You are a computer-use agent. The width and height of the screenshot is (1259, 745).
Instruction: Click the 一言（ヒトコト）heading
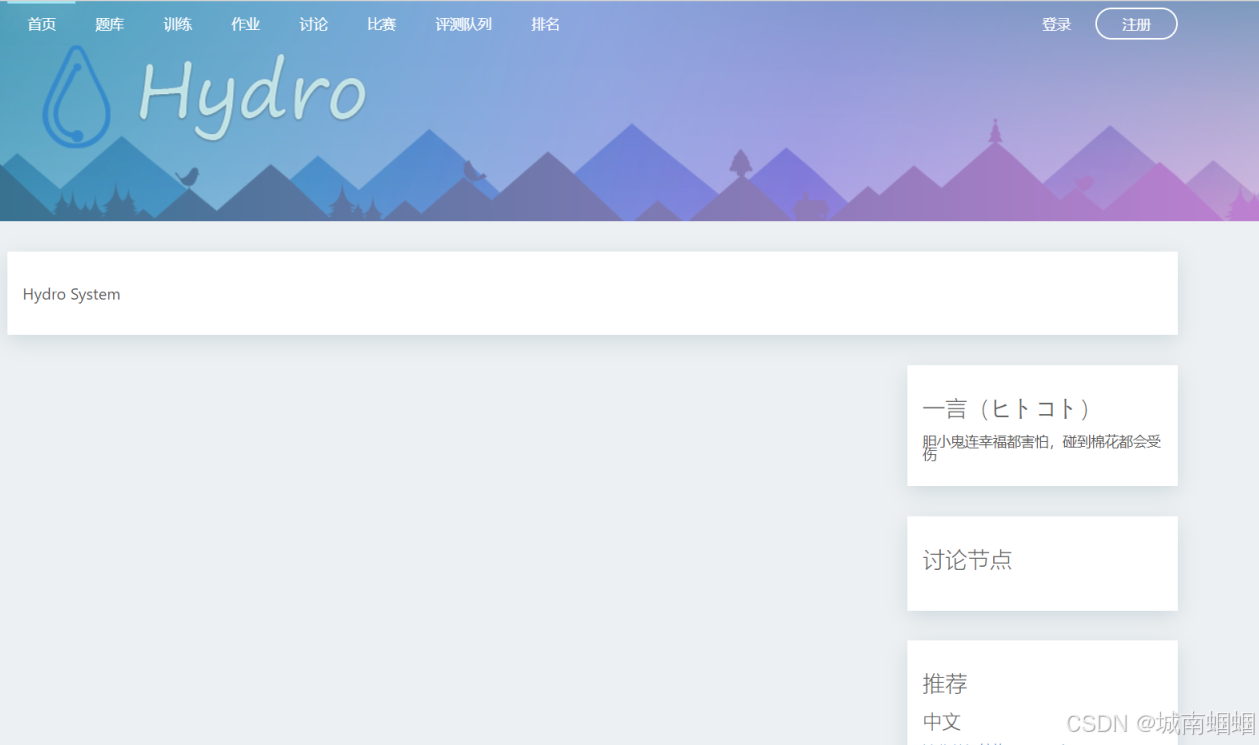(1007, 408)
